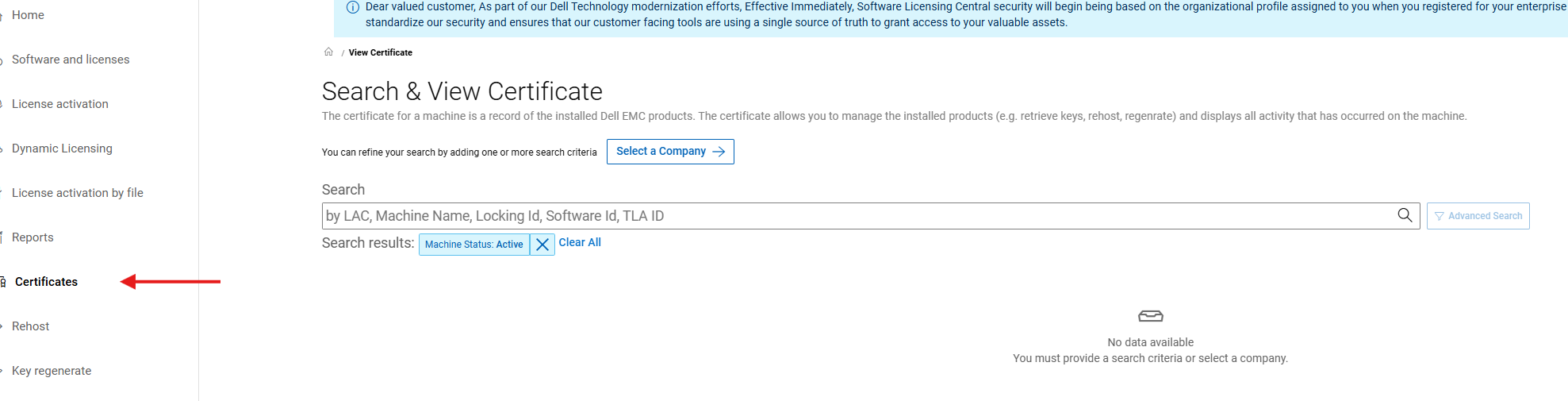Open Home in the sidebar

pos(28,15)
